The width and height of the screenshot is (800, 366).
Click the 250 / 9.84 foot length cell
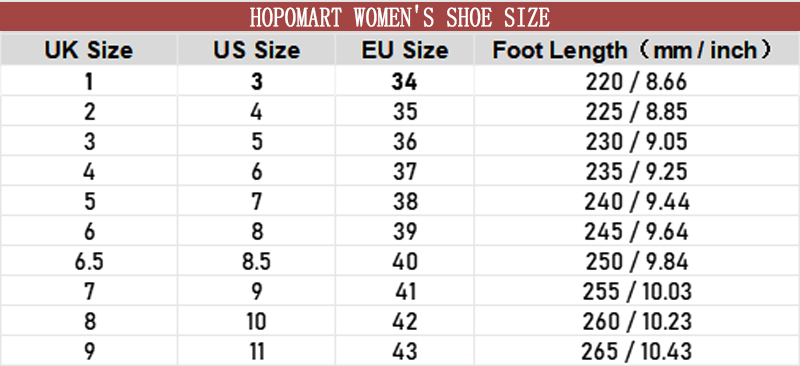coord(637,261)
